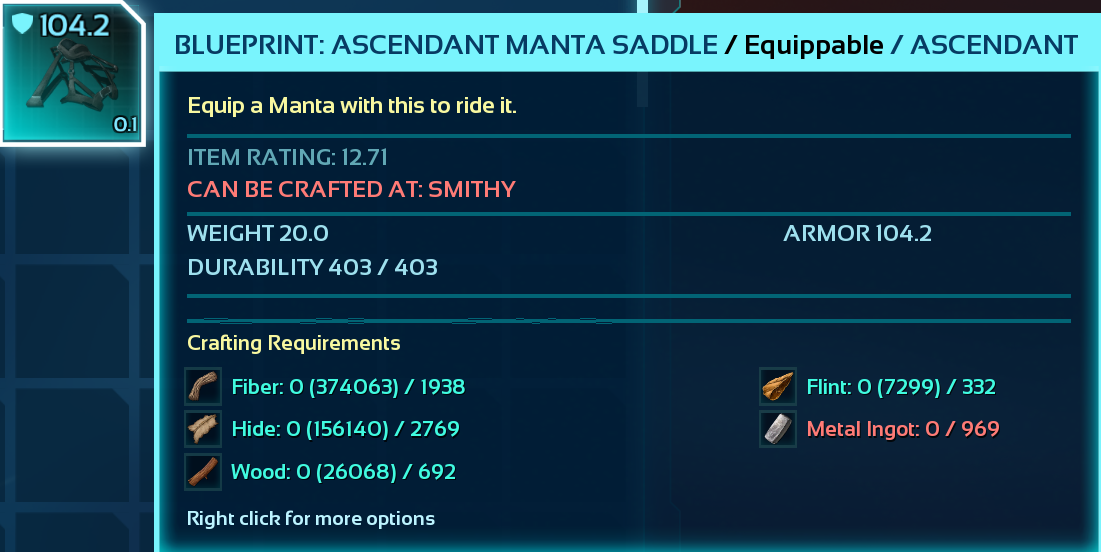Click the 0.1 quantity label on slot

tap(125, 125)
